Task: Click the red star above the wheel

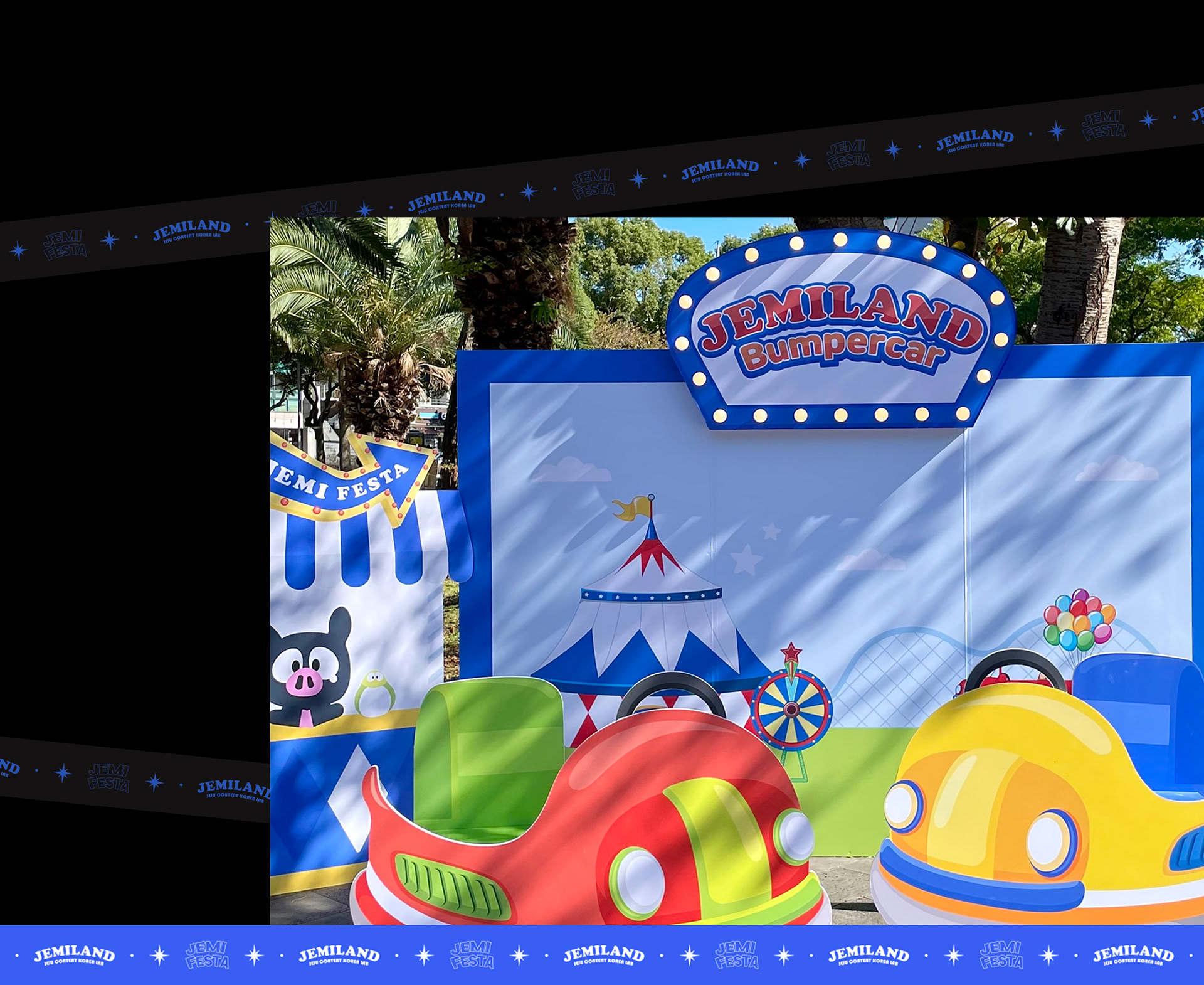Action: point(791,653)
